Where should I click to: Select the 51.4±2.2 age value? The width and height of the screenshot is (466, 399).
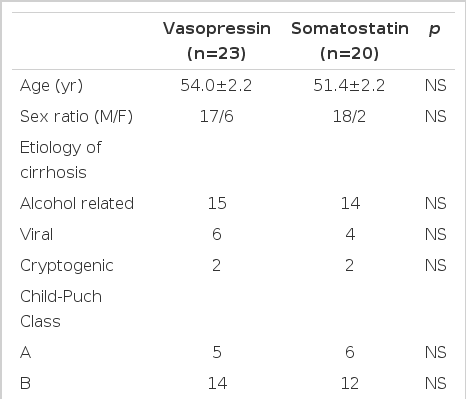tap(349, 85)
